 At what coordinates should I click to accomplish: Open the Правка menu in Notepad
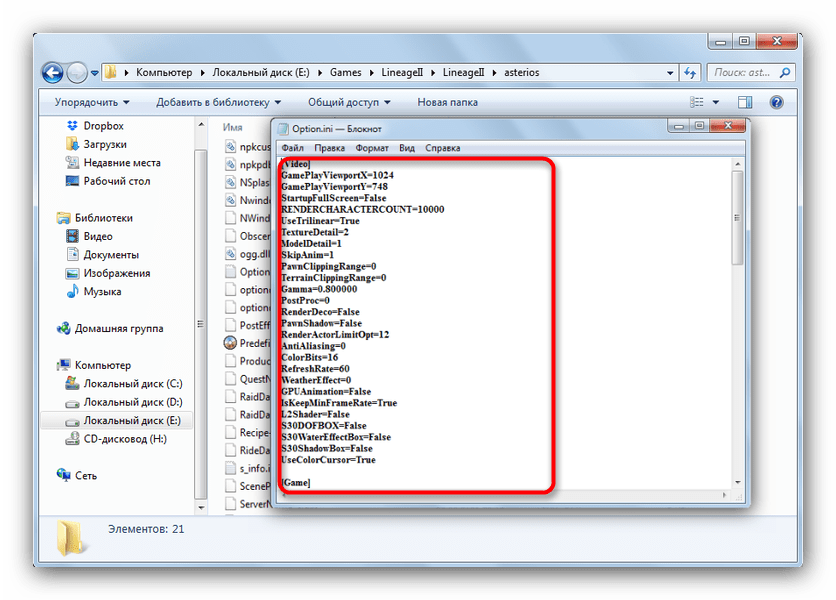click(x=329, y=148)
